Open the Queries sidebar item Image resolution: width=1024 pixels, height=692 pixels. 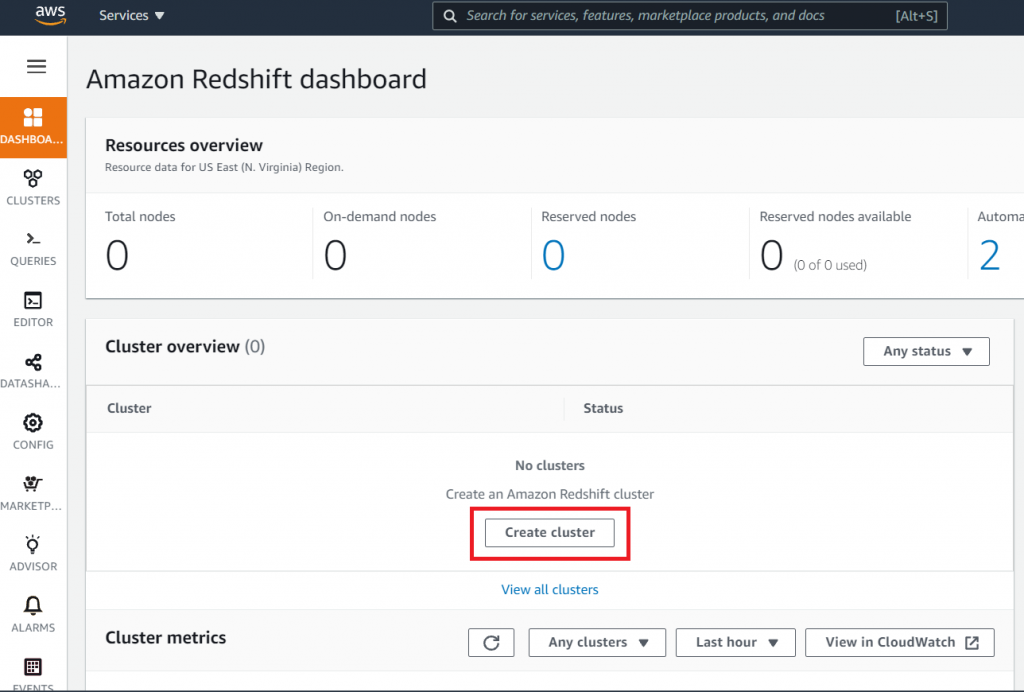[x=33, y=249]
